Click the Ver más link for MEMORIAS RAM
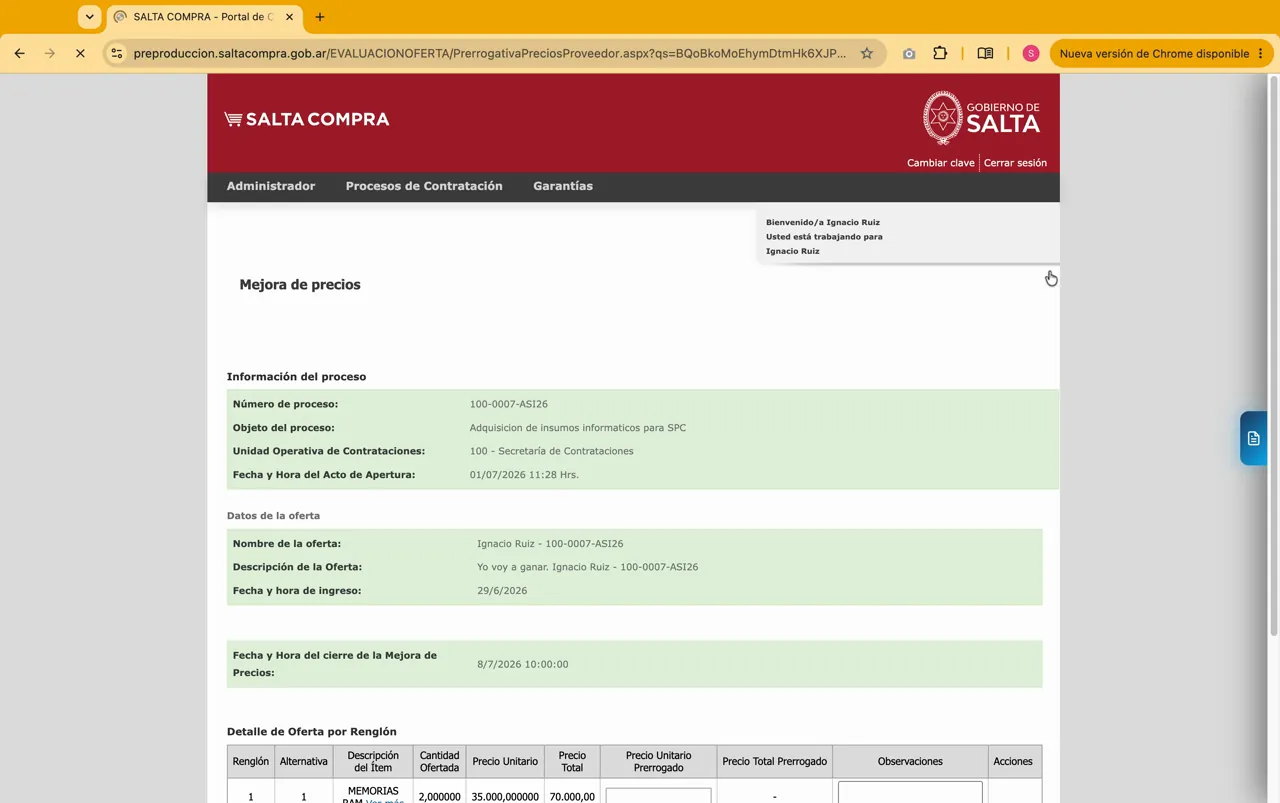The image size is (1280, 803). tap(385, 801)
